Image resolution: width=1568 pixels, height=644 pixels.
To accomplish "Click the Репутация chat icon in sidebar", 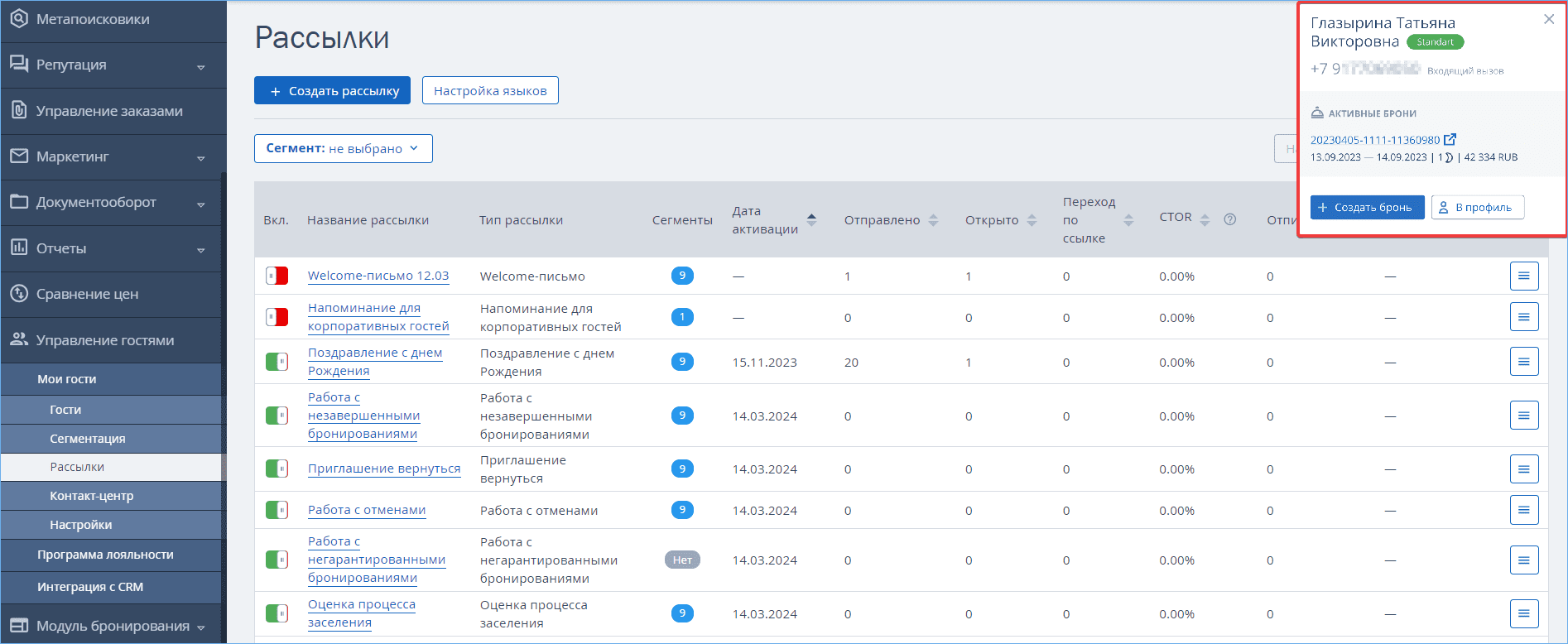I will point(19,64).
